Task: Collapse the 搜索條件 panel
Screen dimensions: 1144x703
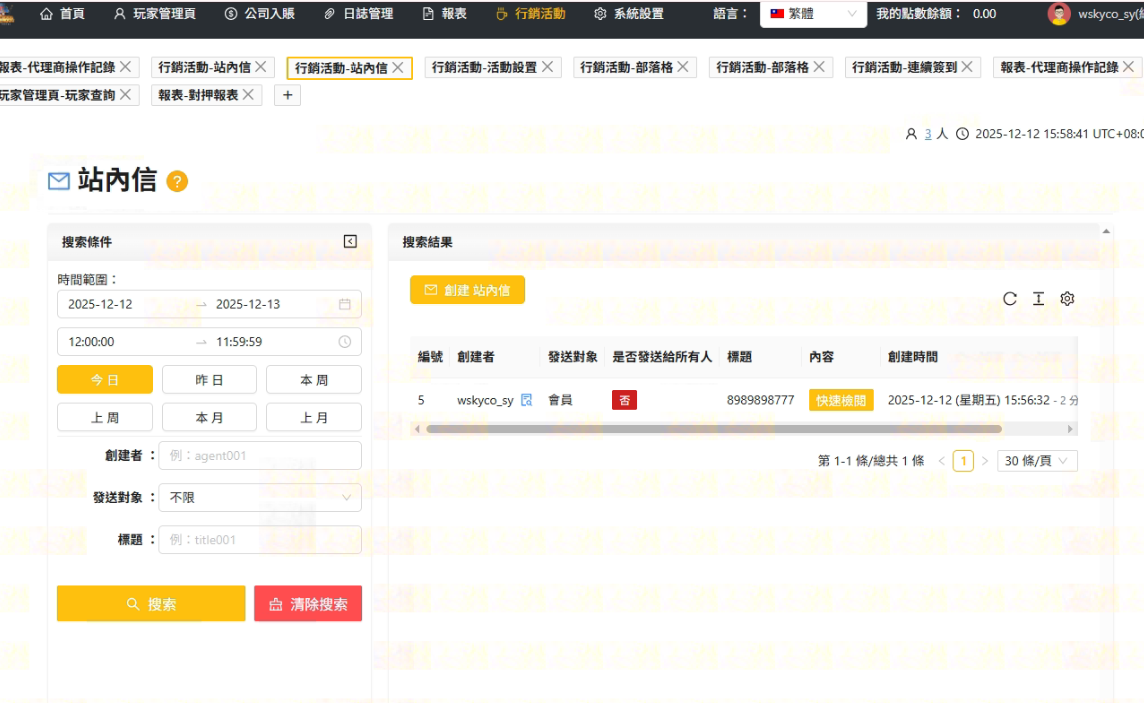Action: pos(350,241)
